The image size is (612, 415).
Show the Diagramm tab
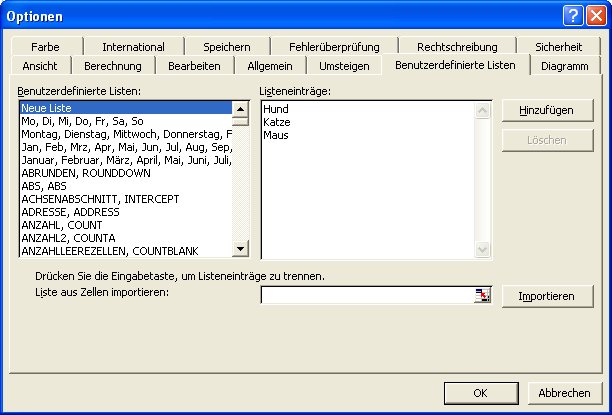pyautogui.click(x=564, y=66)
